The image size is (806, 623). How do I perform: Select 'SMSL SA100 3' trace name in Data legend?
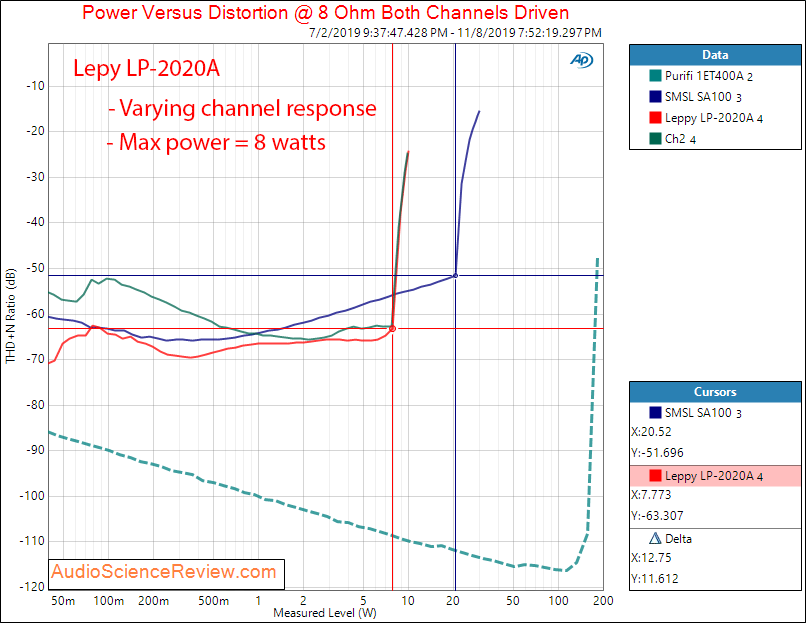[703, 97]
